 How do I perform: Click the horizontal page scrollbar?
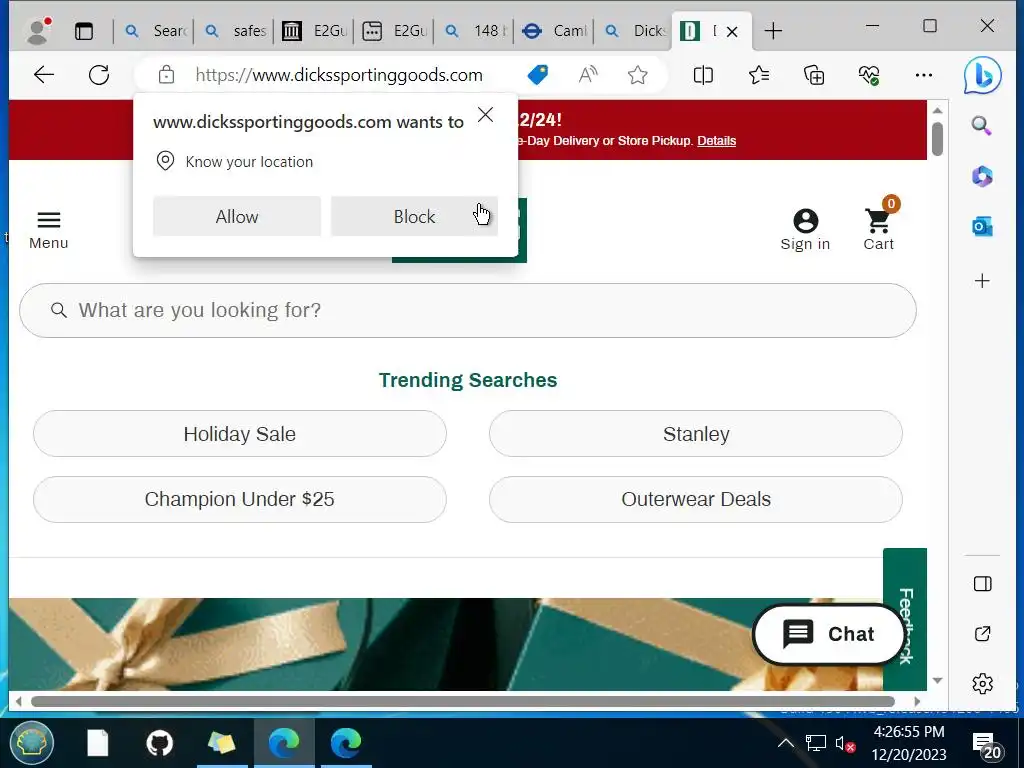click(x=462, y=701)
